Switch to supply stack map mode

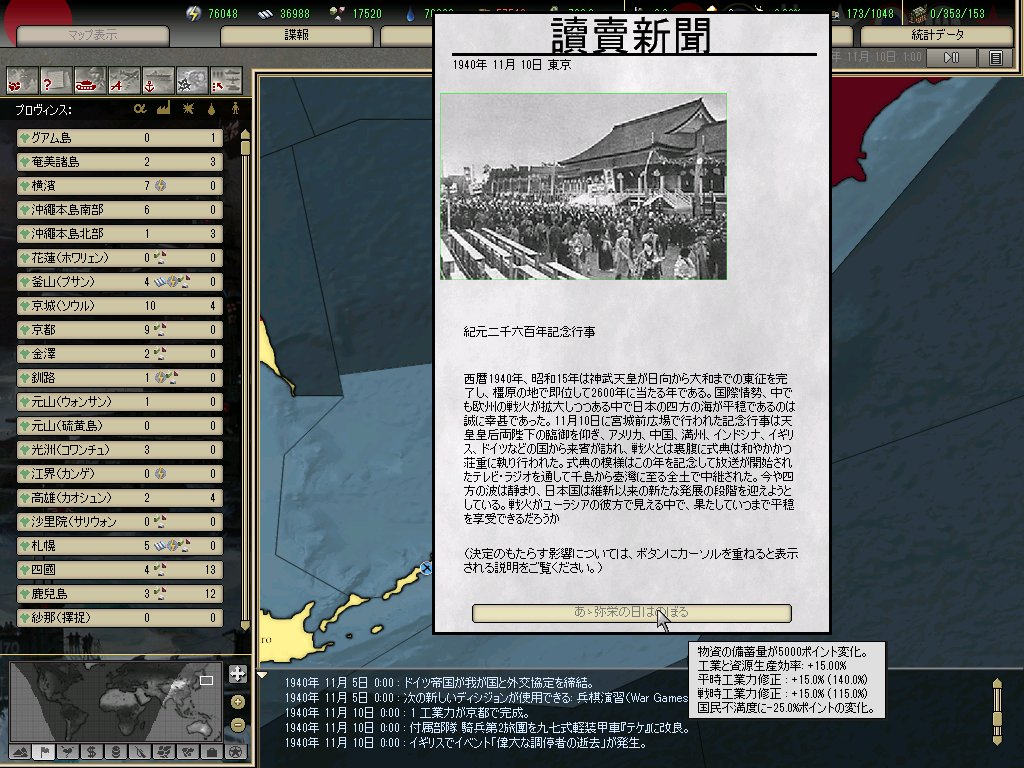pyautogui.click(x=116, y=752)
